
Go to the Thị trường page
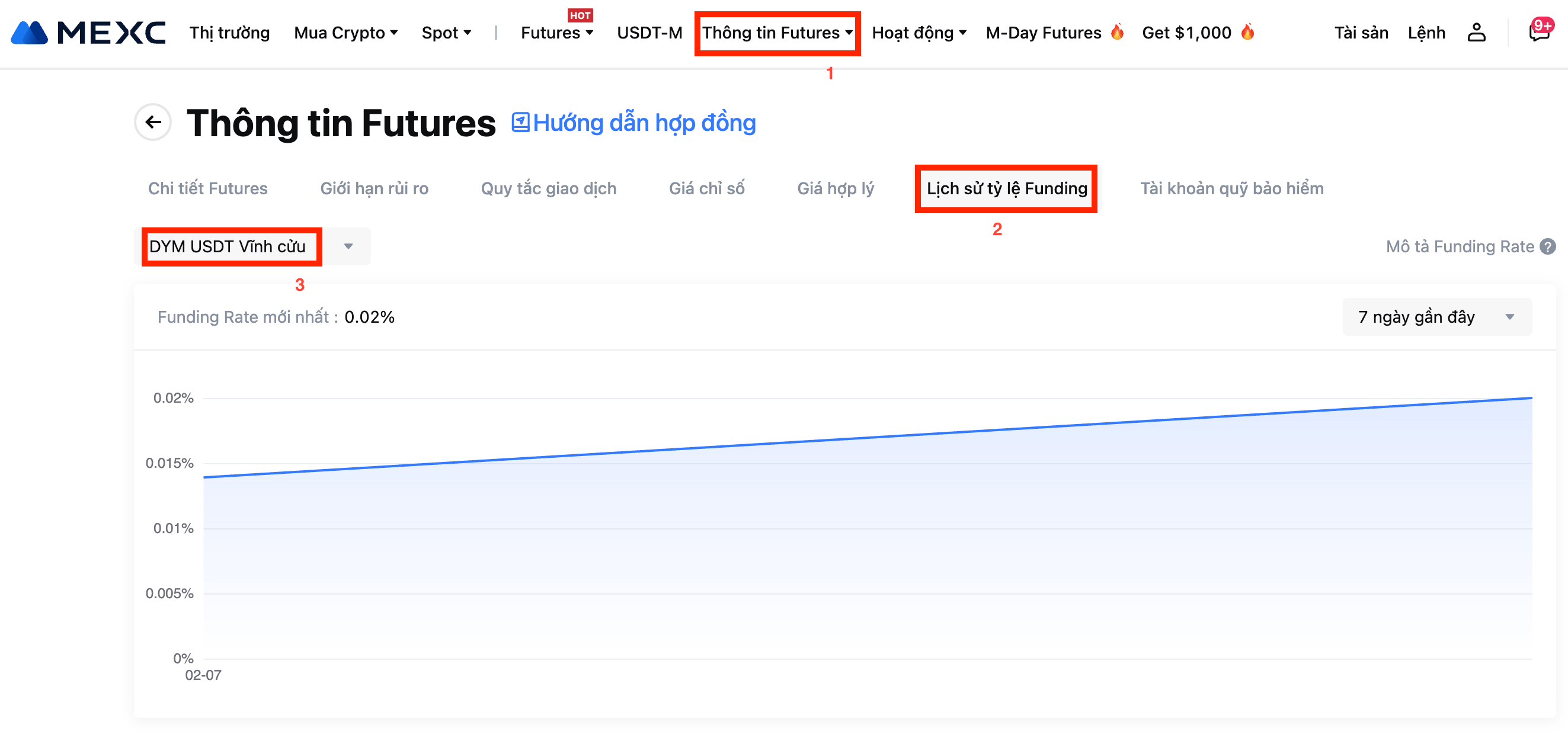(229, 33)
